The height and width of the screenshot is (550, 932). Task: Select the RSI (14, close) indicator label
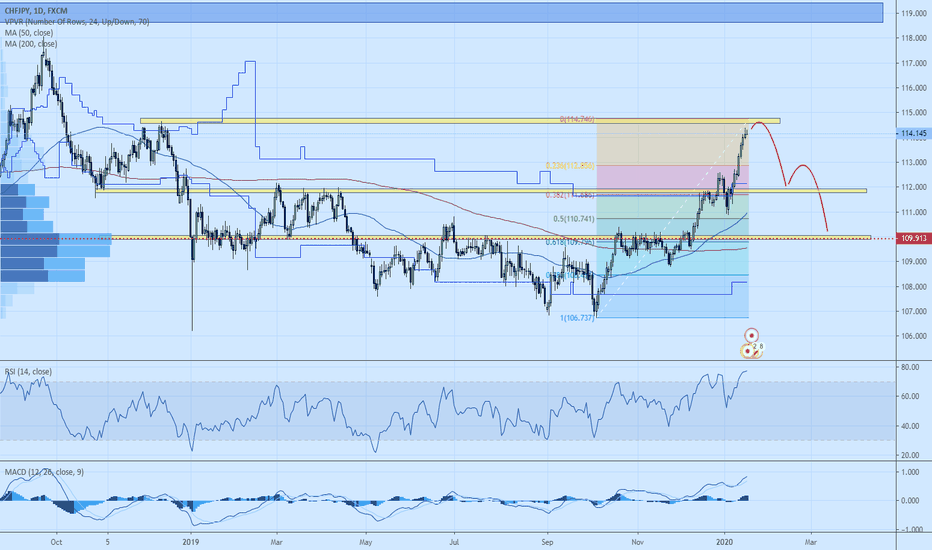pyautogui.click(x=28, y=372)
